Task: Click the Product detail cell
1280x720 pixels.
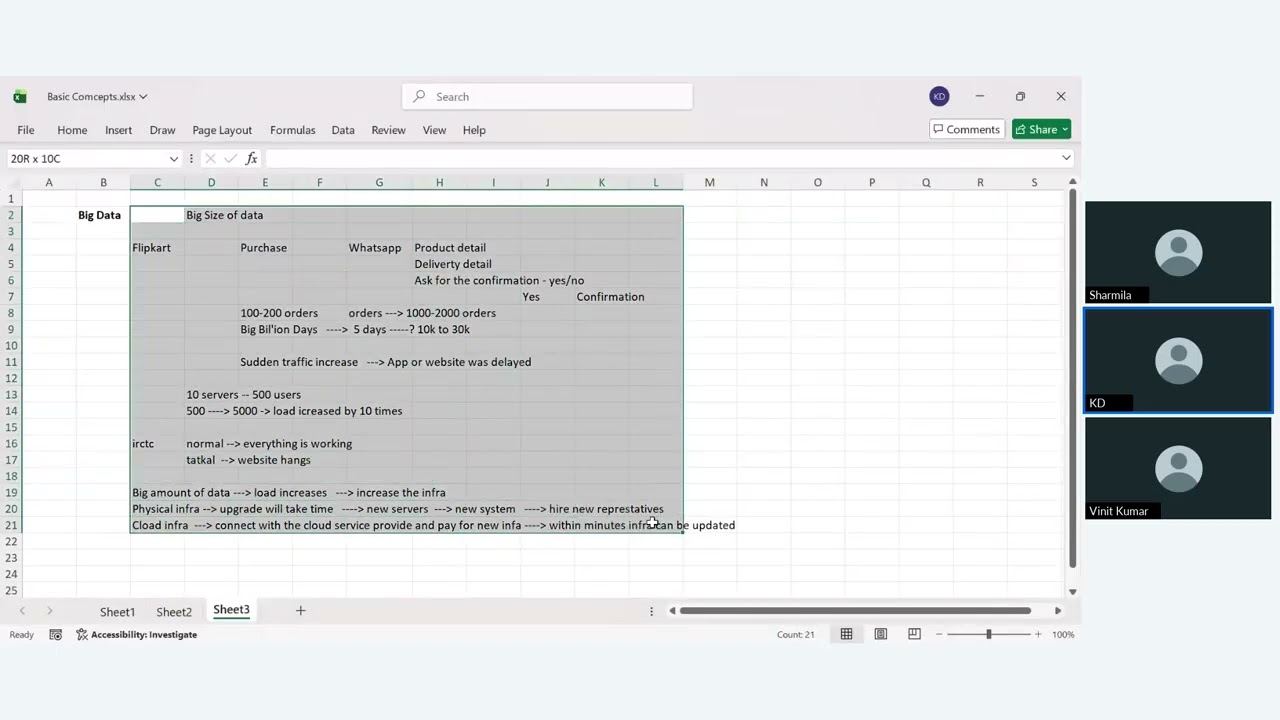Action: click(x=450, y=248)
